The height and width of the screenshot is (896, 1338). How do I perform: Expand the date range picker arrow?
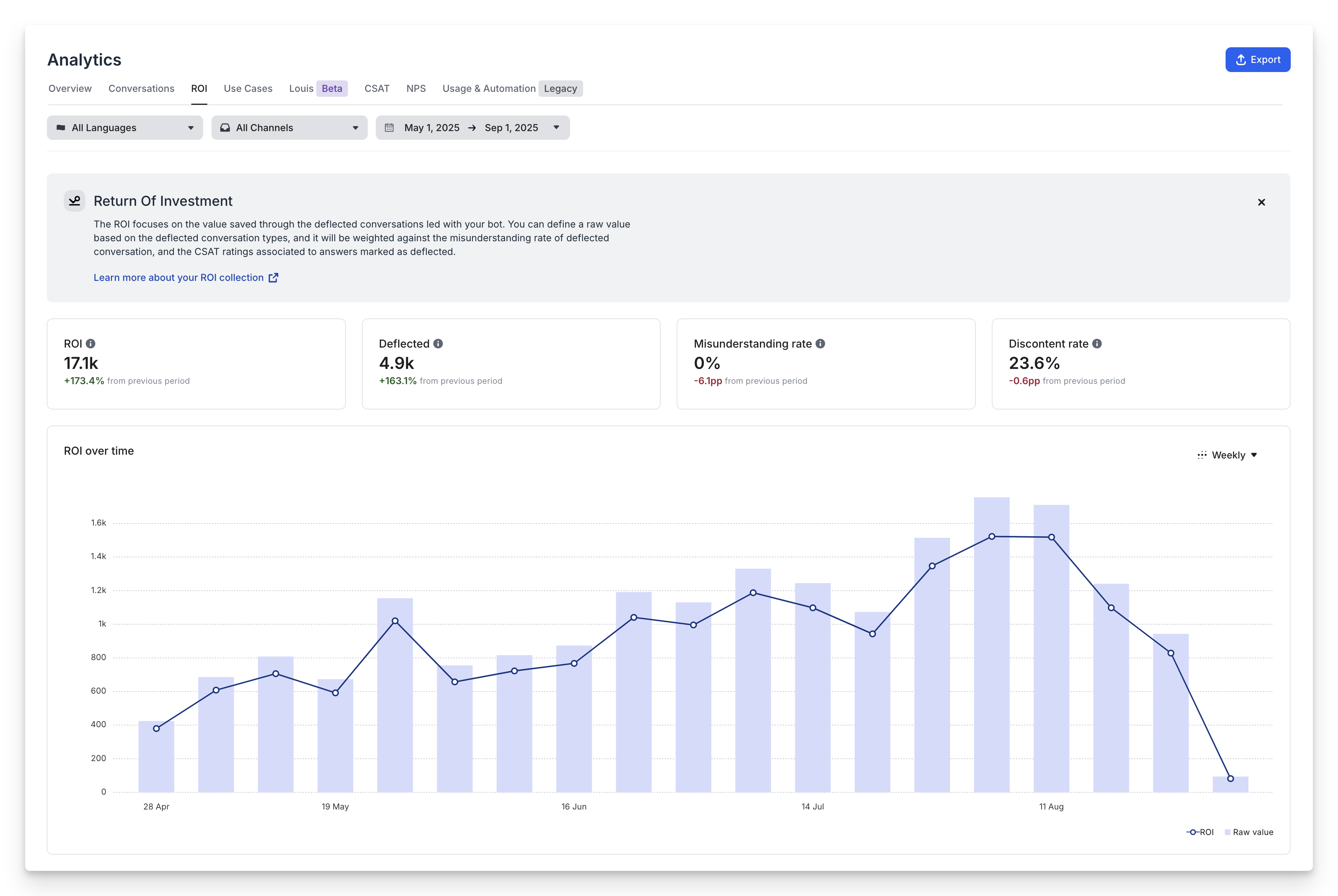pos(556,127)
